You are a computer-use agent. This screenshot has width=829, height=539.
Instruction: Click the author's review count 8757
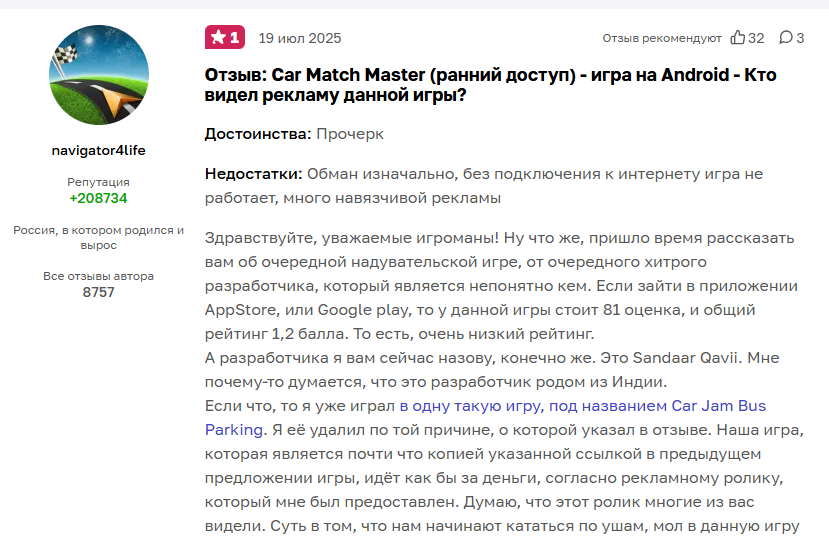(x=98, y=292)
